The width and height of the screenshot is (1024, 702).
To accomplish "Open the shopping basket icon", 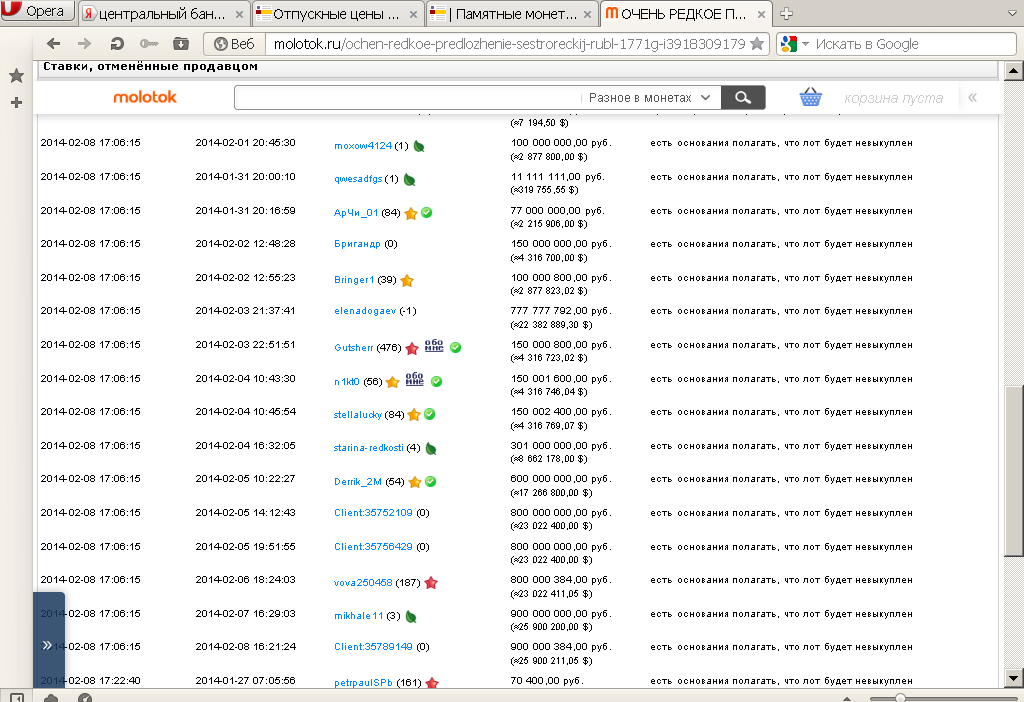I will coord(810,97).
